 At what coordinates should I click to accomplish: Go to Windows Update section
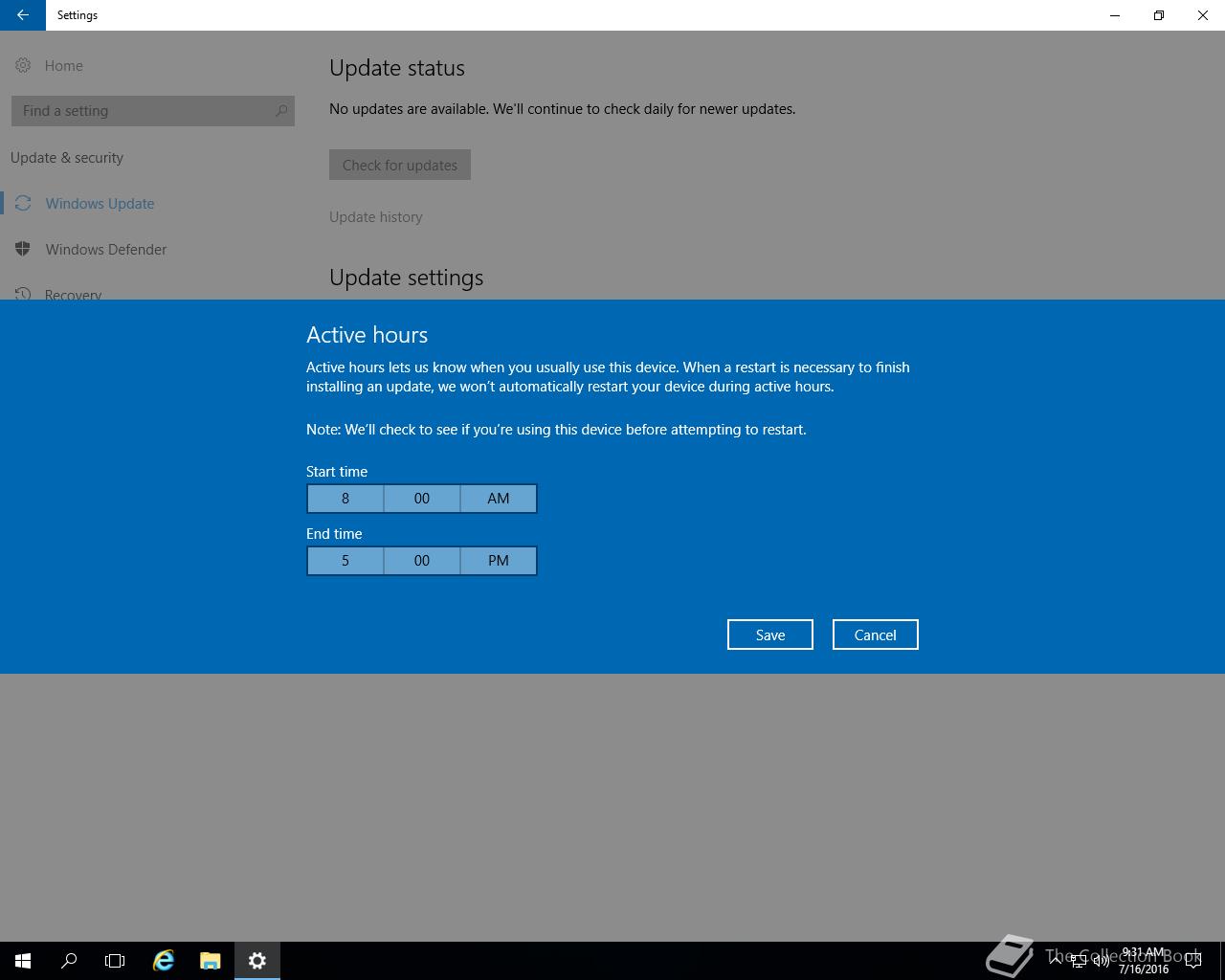coord(100,203)
